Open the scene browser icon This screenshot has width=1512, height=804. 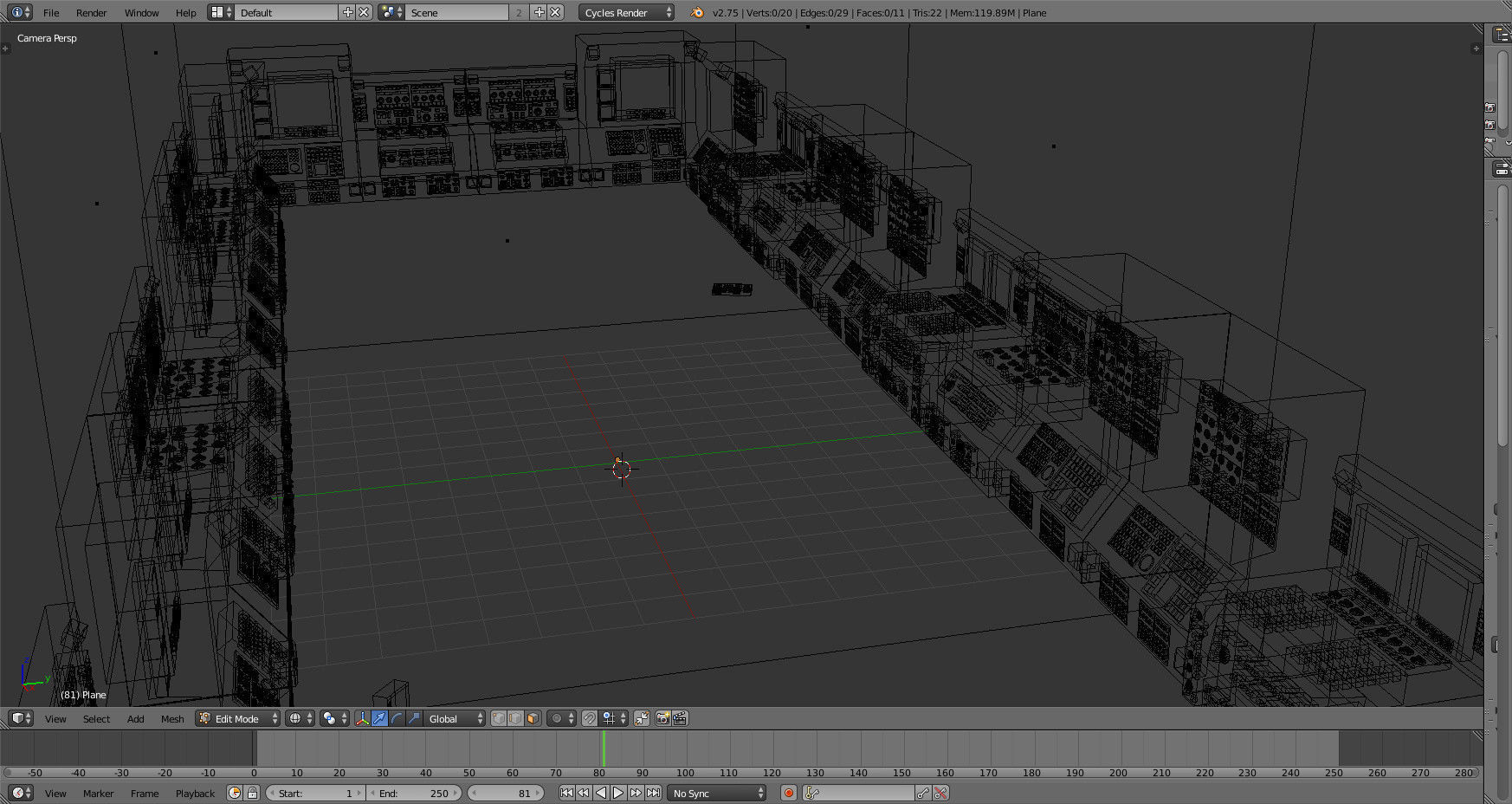coord(391,12)
